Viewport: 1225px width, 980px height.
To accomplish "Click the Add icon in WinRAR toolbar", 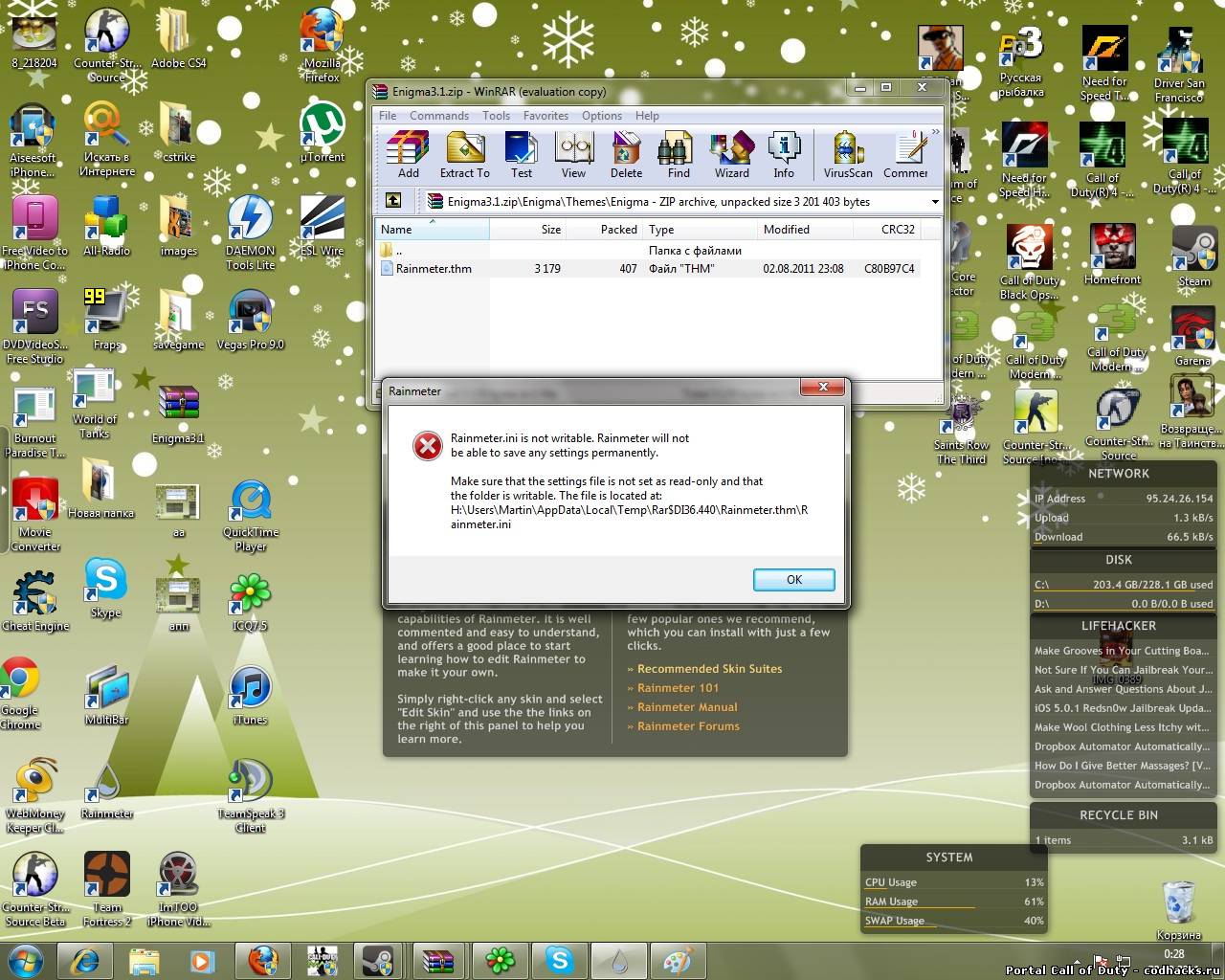I will [408, 155].
